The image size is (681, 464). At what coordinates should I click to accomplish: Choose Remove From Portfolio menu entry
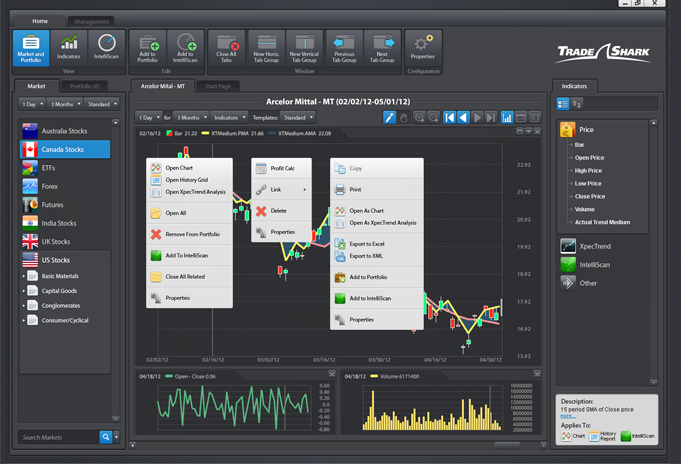[x=190, y=234]
